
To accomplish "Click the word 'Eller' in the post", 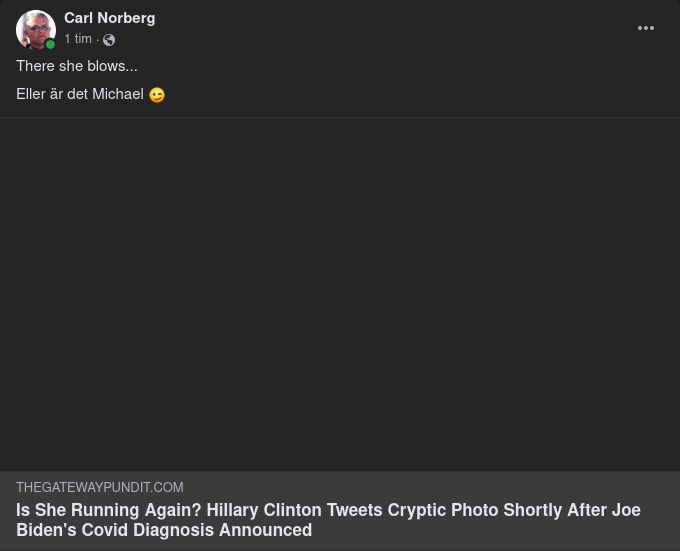I will tap(31, 94).
